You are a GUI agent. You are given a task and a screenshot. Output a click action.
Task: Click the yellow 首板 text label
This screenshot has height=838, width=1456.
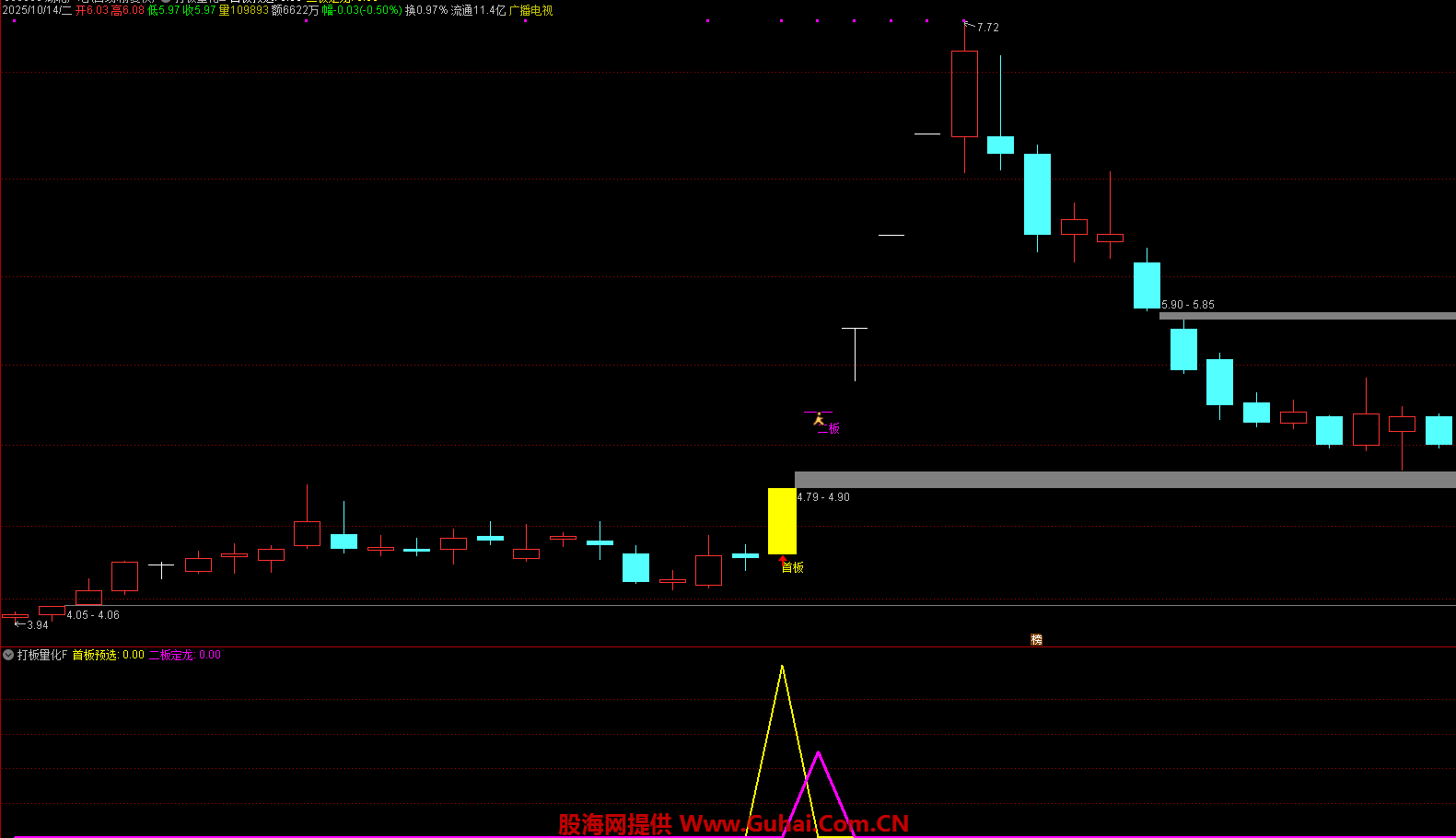point(793,567)
